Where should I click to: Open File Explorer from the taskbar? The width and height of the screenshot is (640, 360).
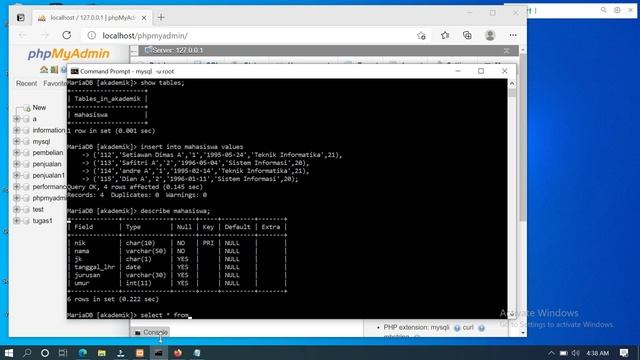pos(102,353)
